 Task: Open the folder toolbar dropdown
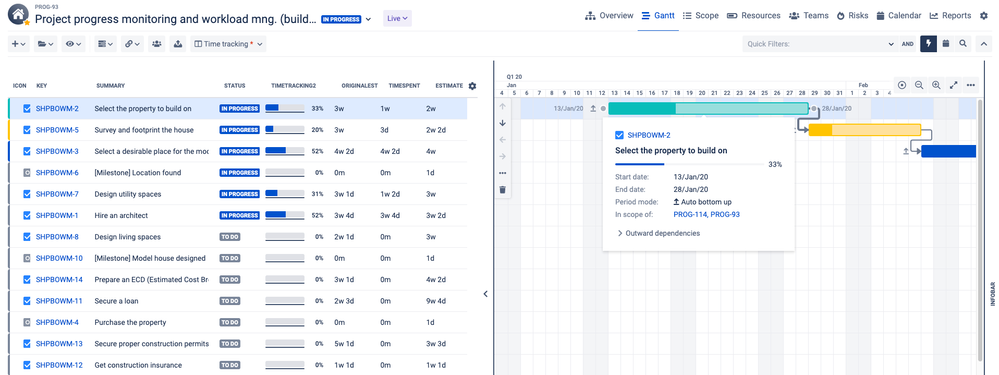[46, 44]
